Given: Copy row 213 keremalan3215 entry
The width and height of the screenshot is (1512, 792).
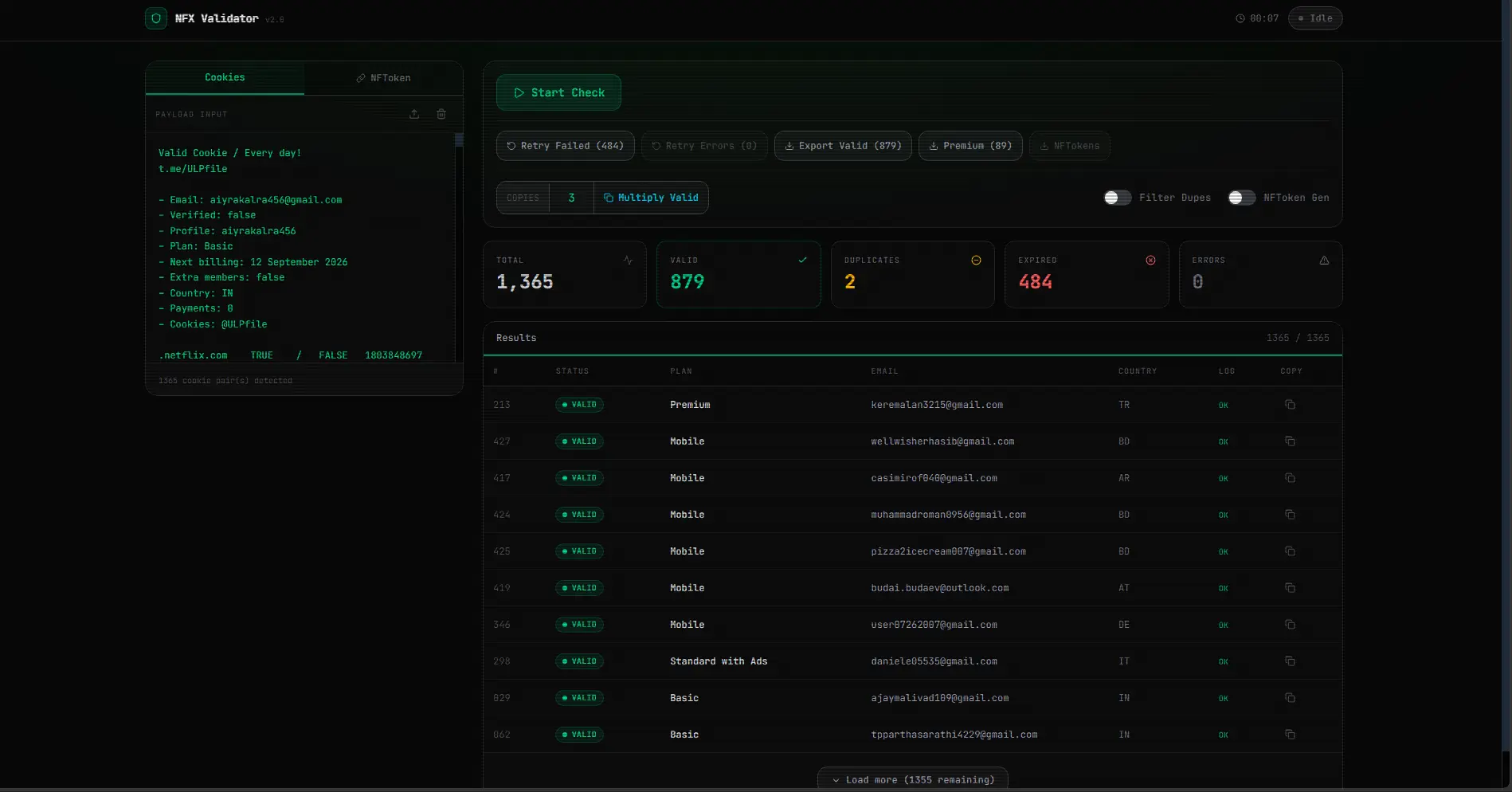Looking at the screenshot, I should point(1290,405).
